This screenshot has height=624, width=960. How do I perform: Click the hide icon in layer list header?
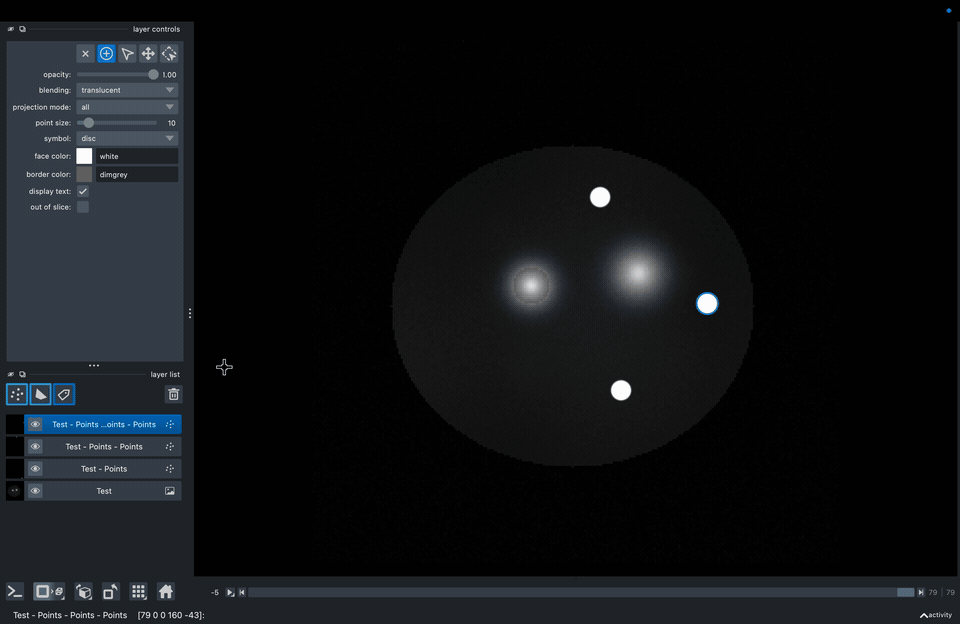(10, 374)
